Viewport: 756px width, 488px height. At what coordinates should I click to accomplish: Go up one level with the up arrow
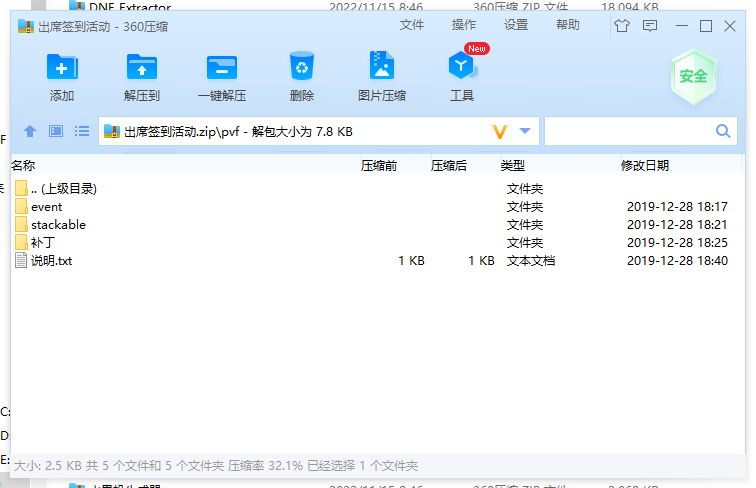pyautogui.click(x=30, y=132)
